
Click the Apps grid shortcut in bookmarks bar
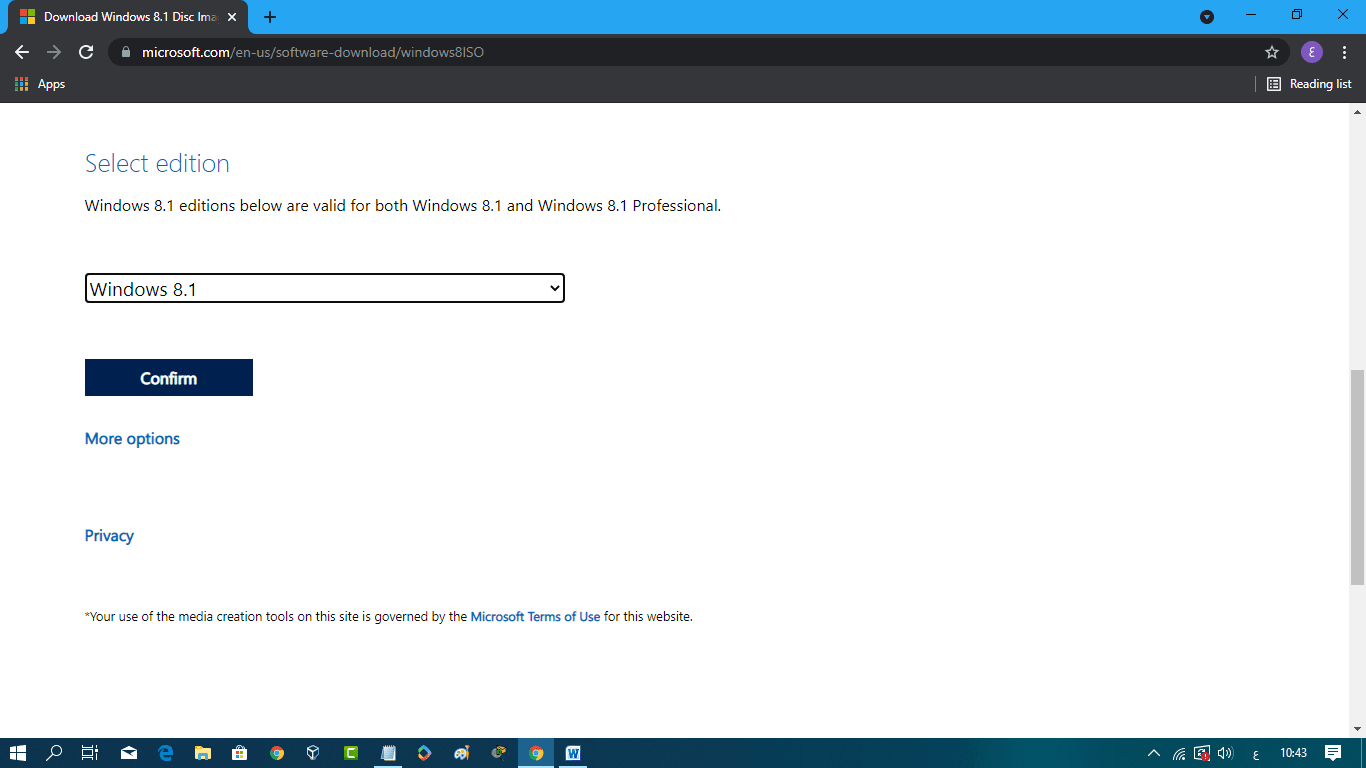40,84
